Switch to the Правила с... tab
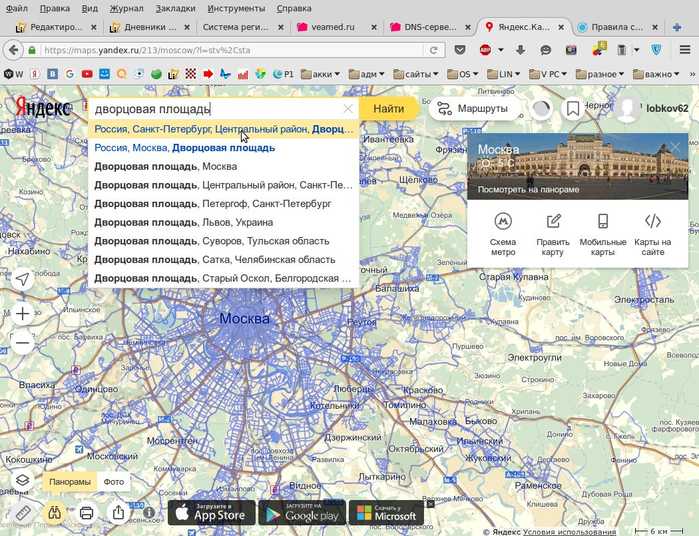 [617, 27]
